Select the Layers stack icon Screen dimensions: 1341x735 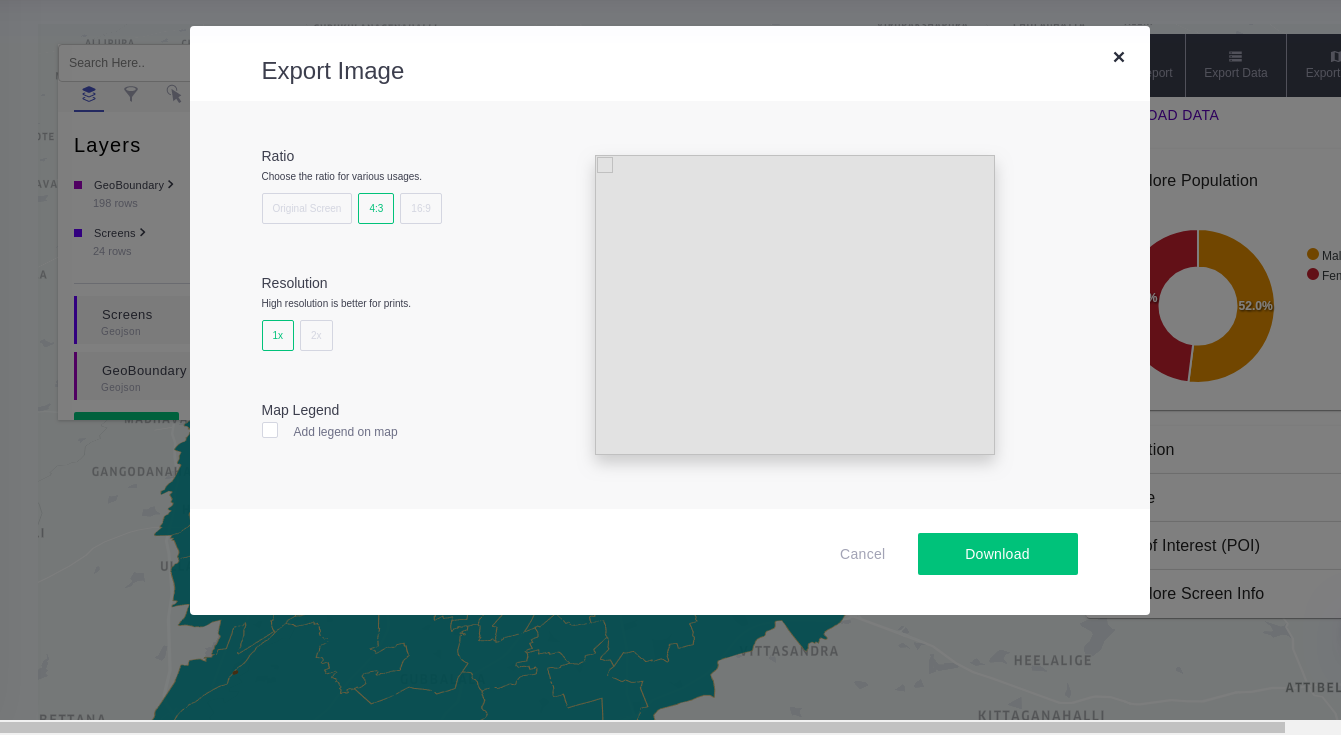[88, 96]
